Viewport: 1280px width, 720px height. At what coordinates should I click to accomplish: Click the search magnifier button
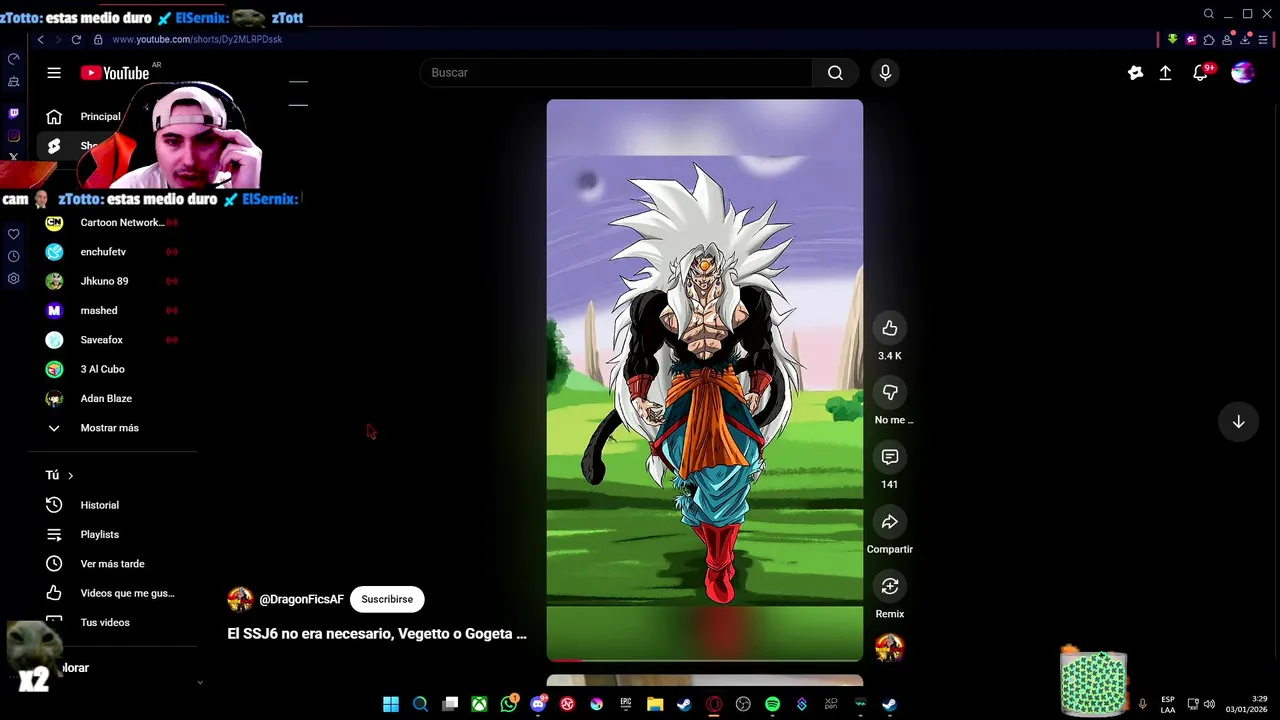835,73
